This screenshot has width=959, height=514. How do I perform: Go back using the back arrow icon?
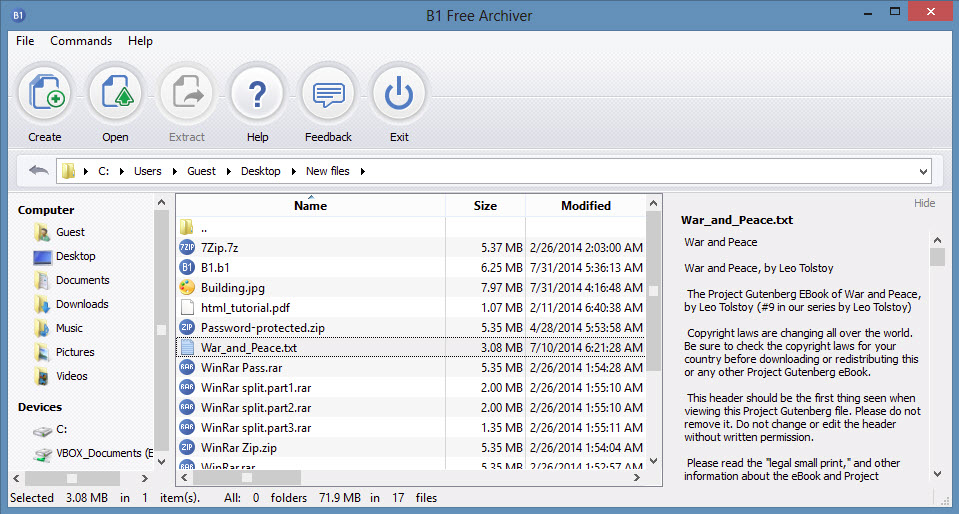(39, 171)
